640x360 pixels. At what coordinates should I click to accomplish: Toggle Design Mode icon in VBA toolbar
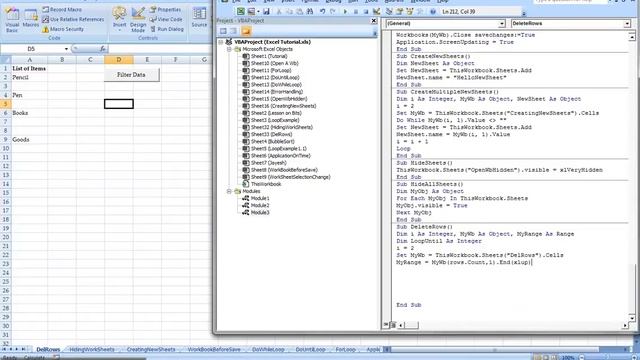[376, 11]
